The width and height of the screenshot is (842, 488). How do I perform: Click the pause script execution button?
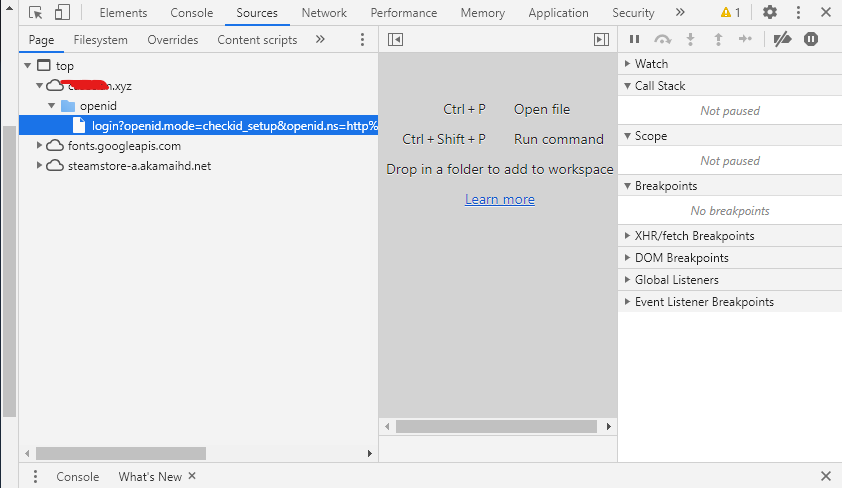(x=634, y=40)
